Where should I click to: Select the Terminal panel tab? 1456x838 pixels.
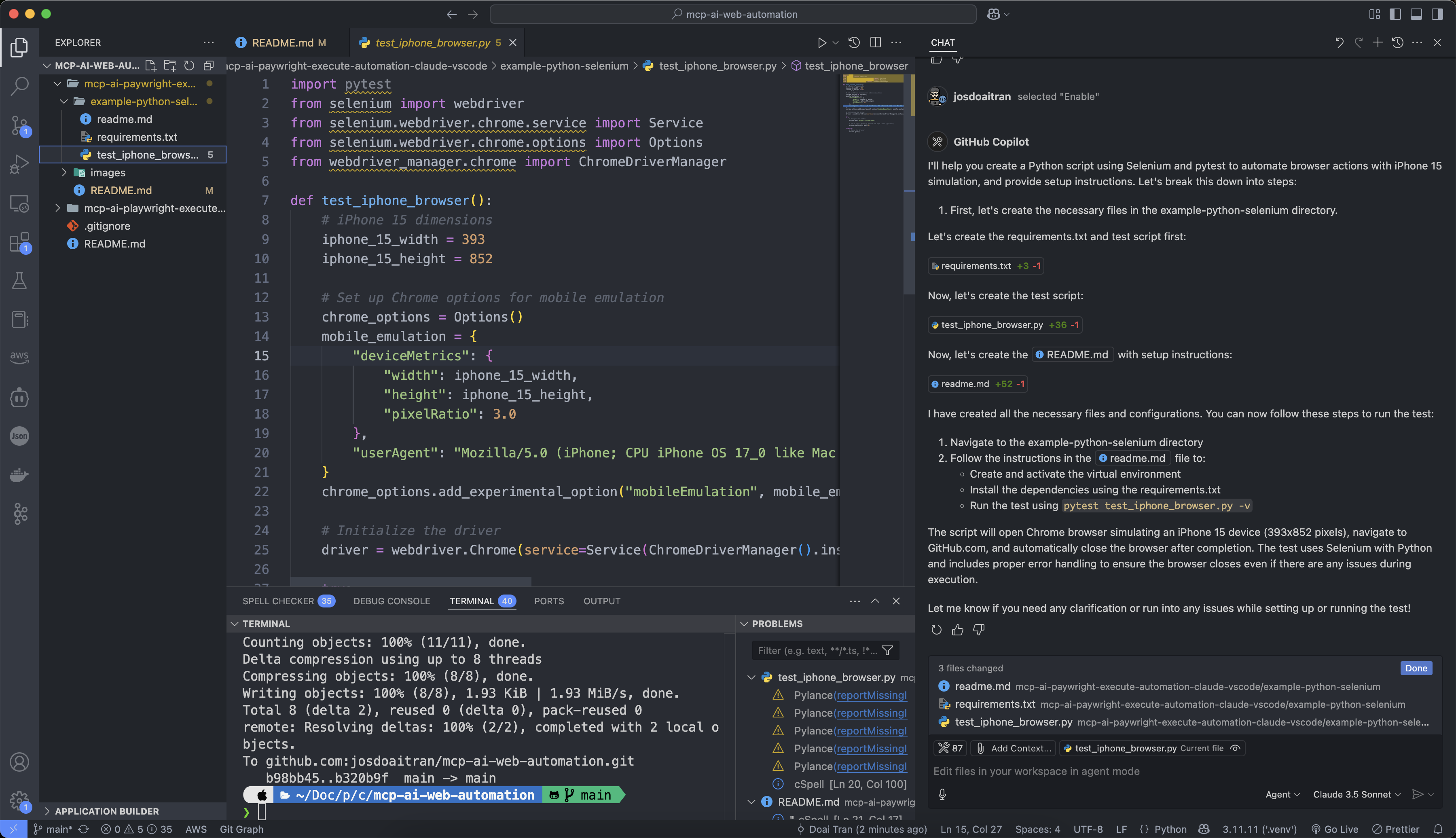482,601
